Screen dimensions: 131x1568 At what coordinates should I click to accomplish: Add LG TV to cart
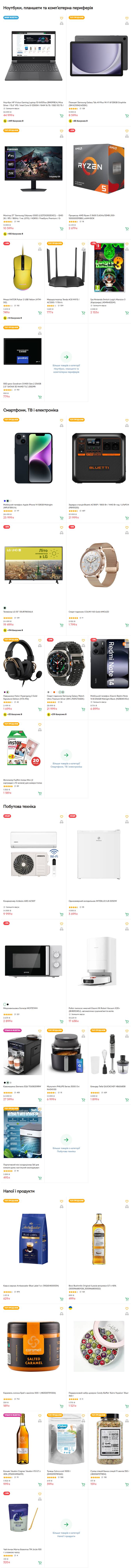click(x=61, y=625)
